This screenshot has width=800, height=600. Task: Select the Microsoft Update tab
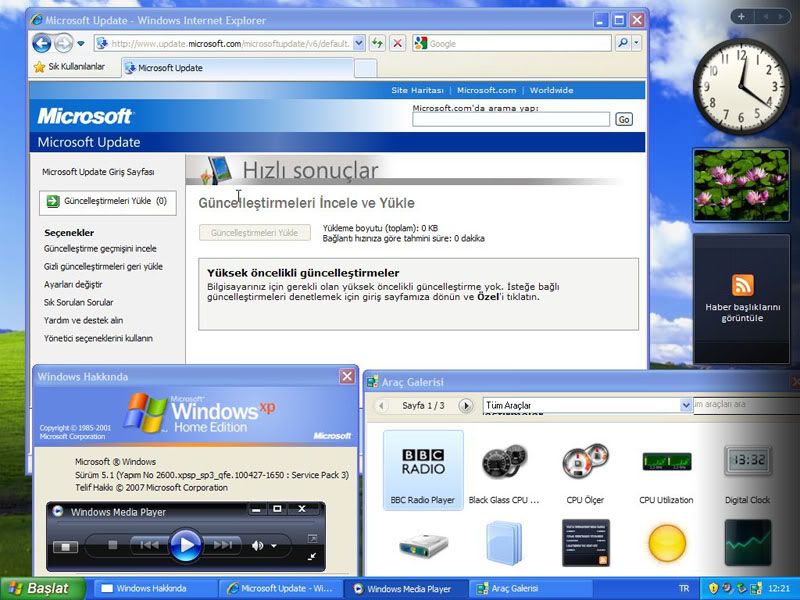coord(237,68)
